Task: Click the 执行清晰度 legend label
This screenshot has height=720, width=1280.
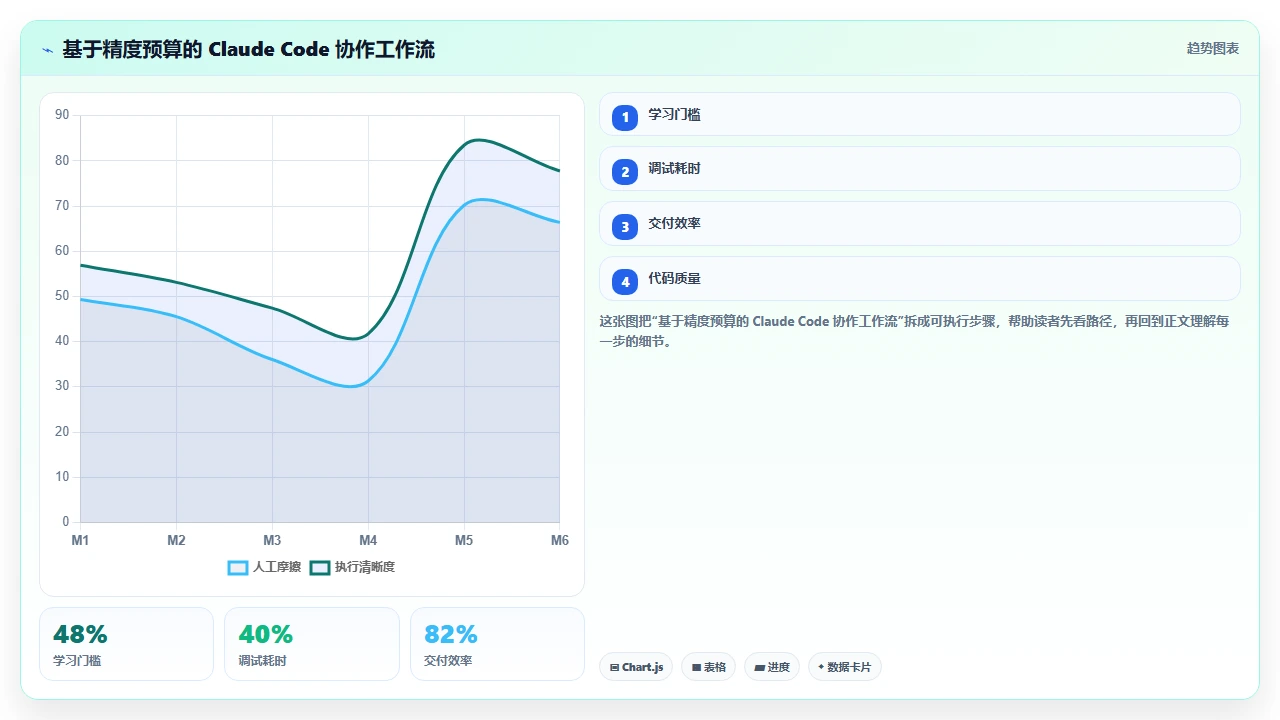Action: coord(365,567)
